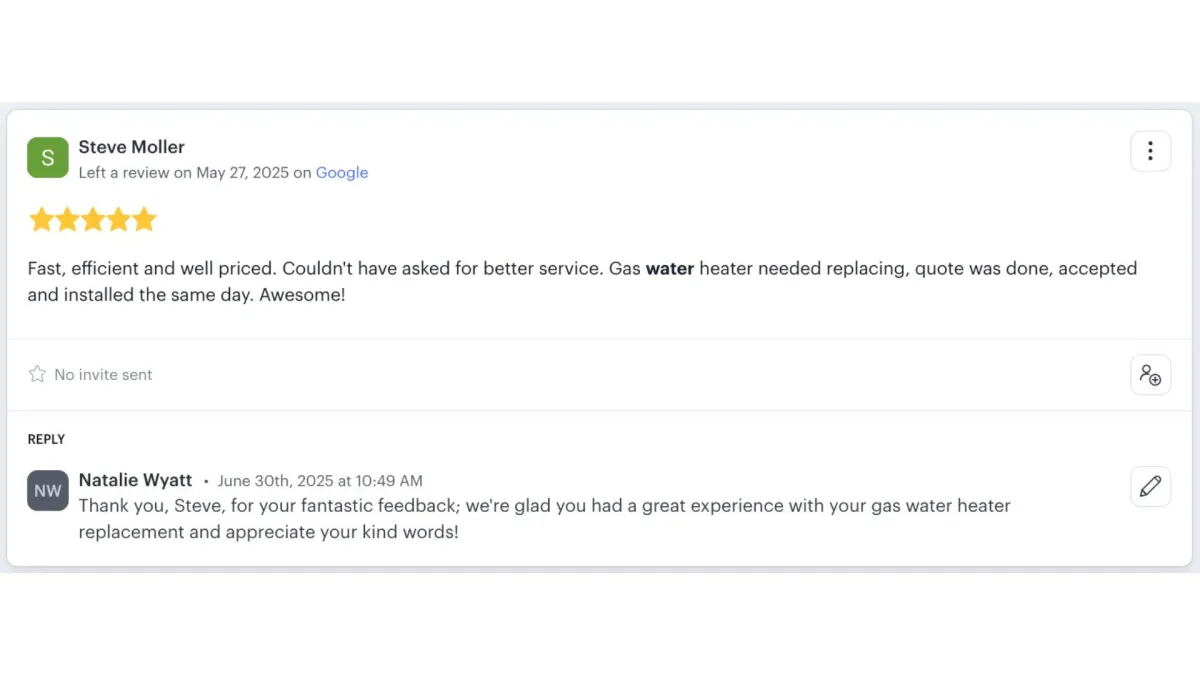Image resolution: width=1200 pixels, height=675 pixels.
Task: Click the outline star beside No invite sent
Action: [37, 374]
